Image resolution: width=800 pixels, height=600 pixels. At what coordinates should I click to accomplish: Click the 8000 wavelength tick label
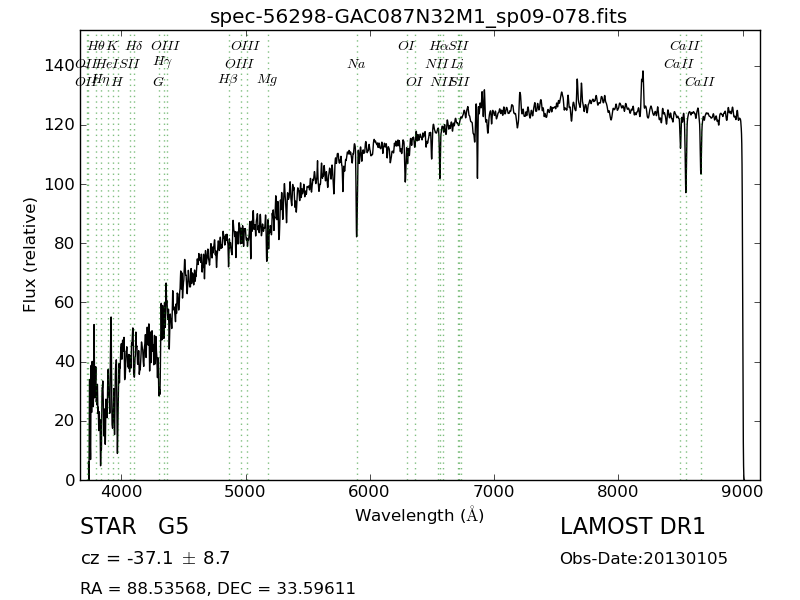[618, 492]
